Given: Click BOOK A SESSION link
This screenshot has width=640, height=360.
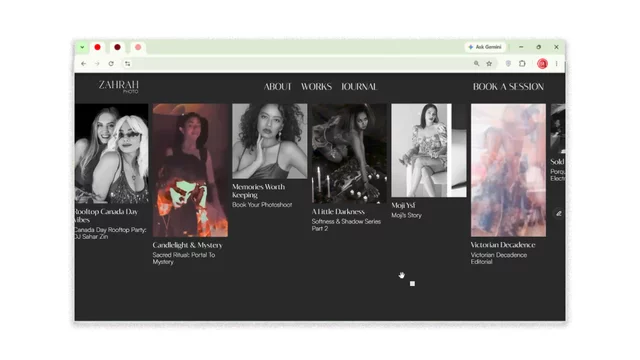Looking at the screenshot, I should tap(508, 87).
